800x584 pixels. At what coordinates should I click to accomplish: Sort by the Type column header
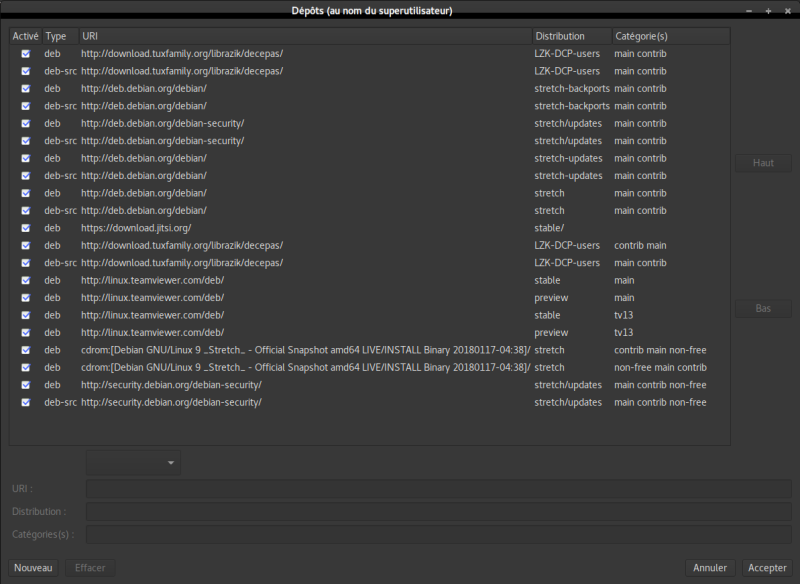60,36
